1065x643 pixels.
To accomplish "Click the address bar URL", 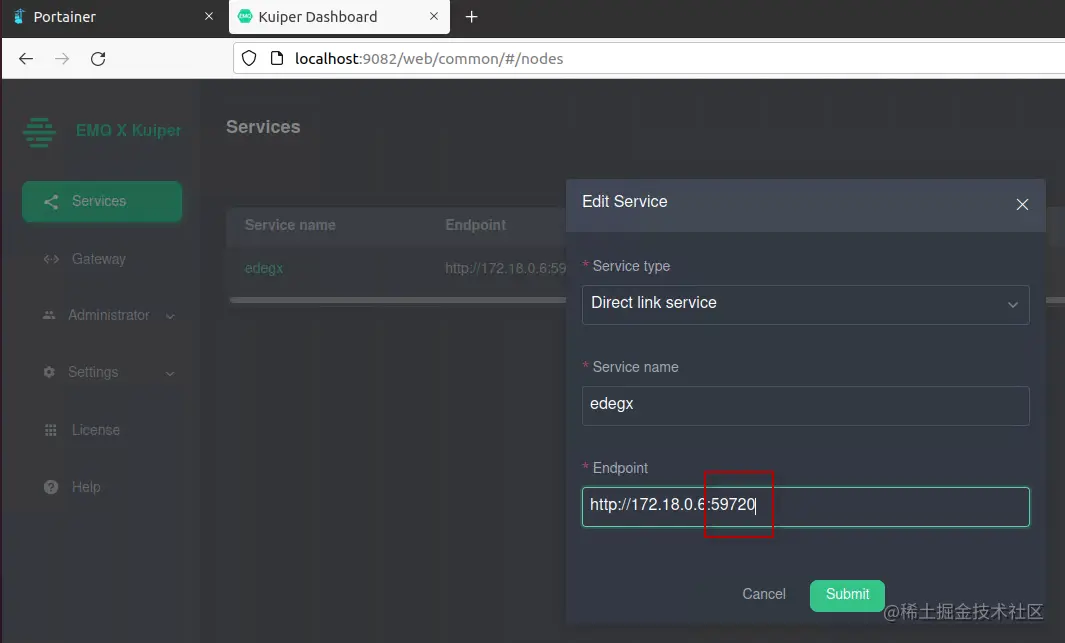I will coord(429,59).
